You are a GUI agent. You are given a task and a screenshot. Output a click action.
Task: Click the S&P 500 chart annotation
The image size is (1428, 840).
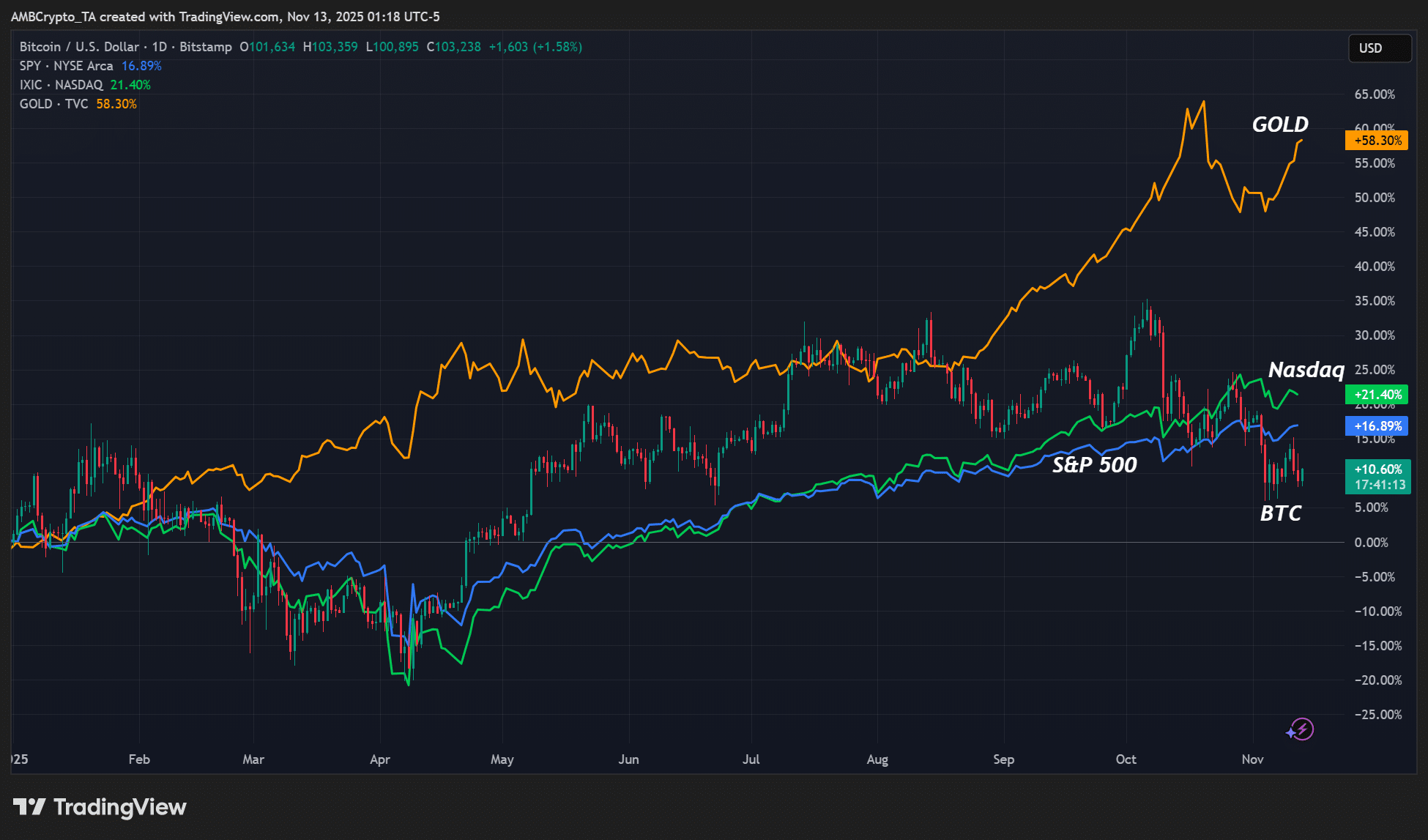pos(1094,465)
